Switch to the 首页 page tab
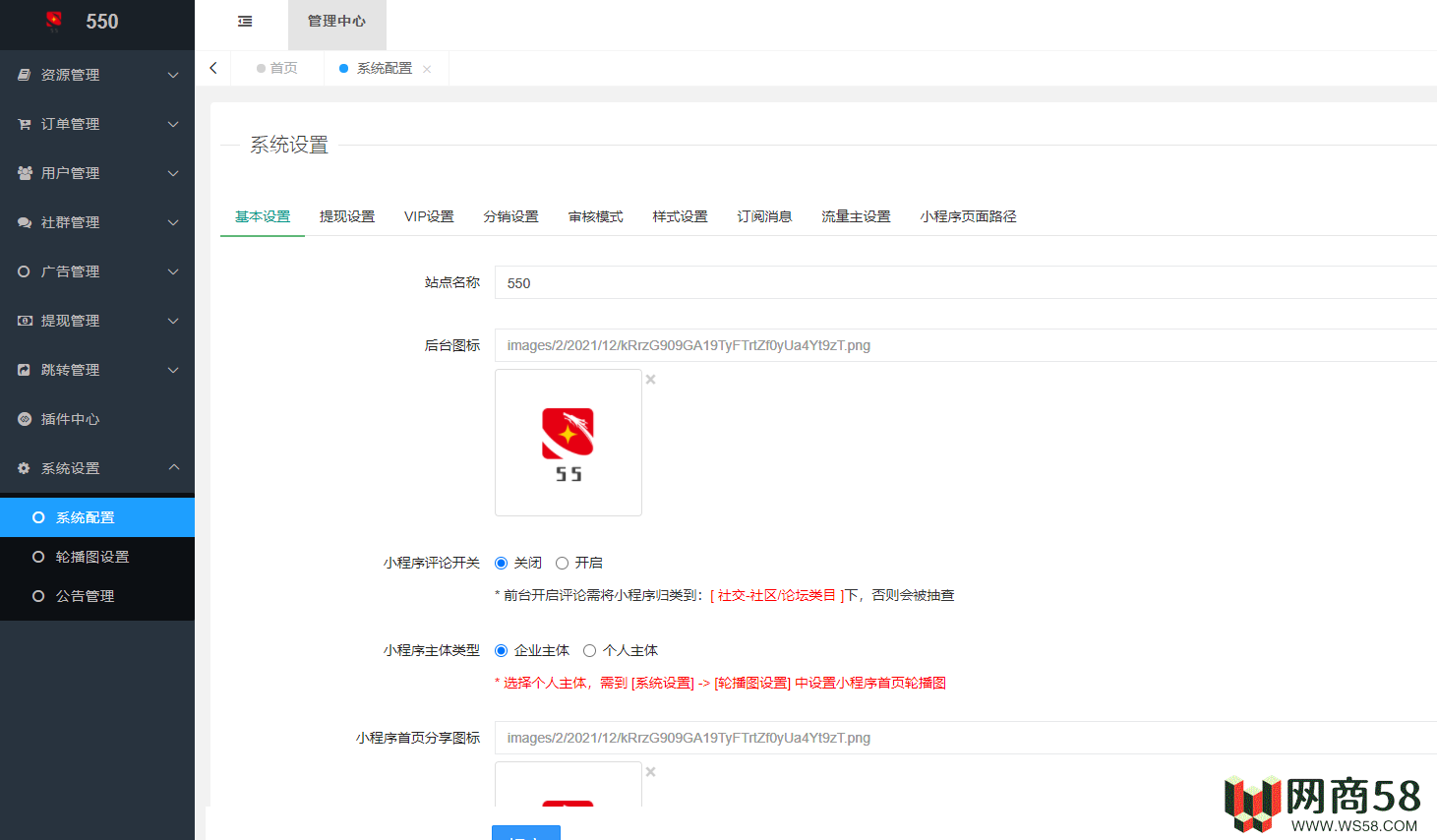1437x840 pixels. coord(277,68)
